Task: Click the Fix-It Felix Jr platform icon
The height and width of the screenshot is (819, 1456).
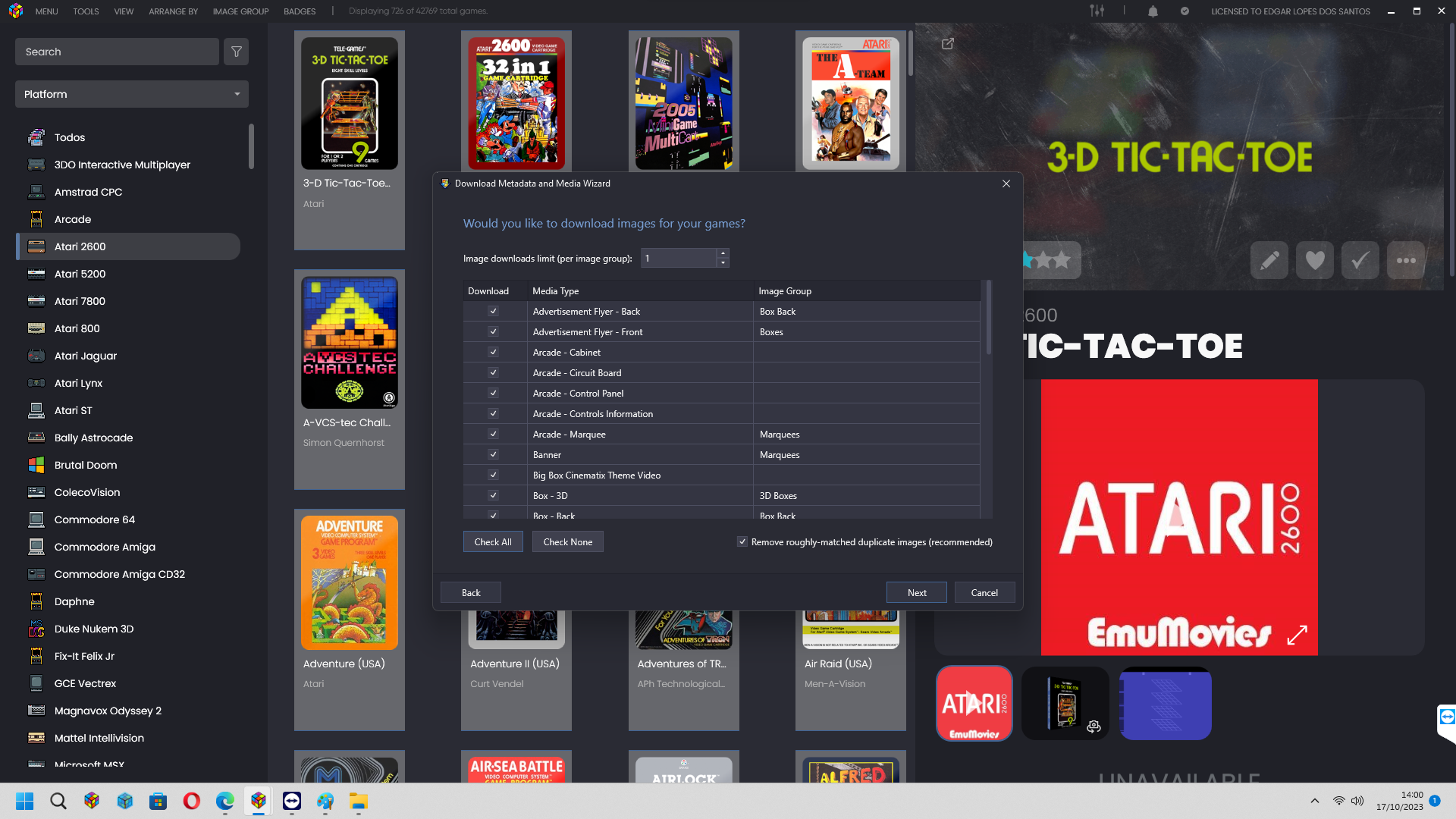Action: point(36,656)
